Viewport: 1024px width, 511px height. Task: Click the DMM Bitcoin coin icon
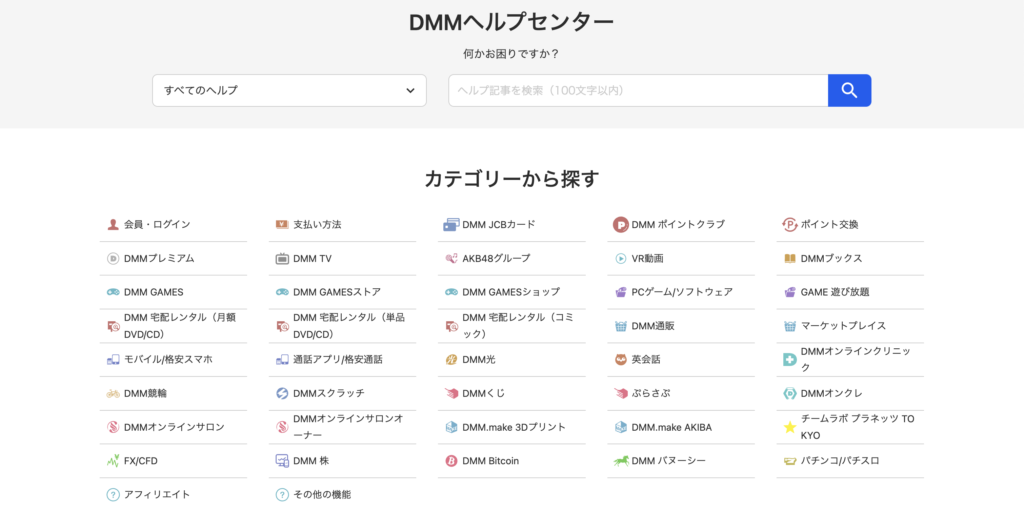coord(451,461)
